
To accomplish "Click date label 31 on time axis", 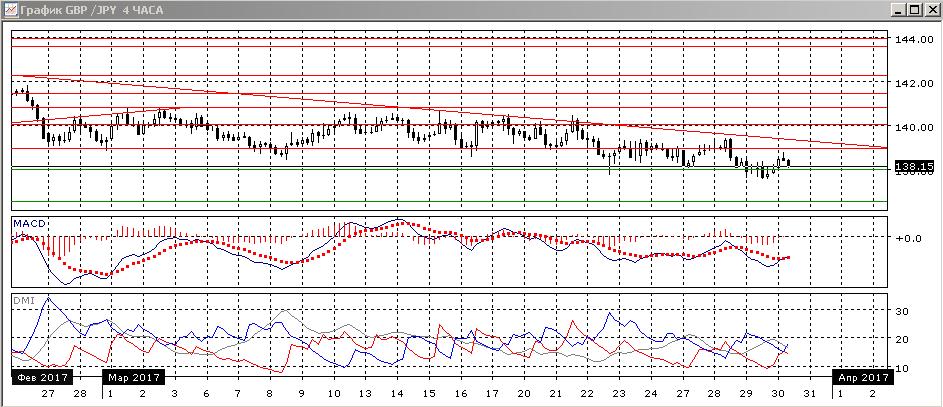I will pos(809,394).
